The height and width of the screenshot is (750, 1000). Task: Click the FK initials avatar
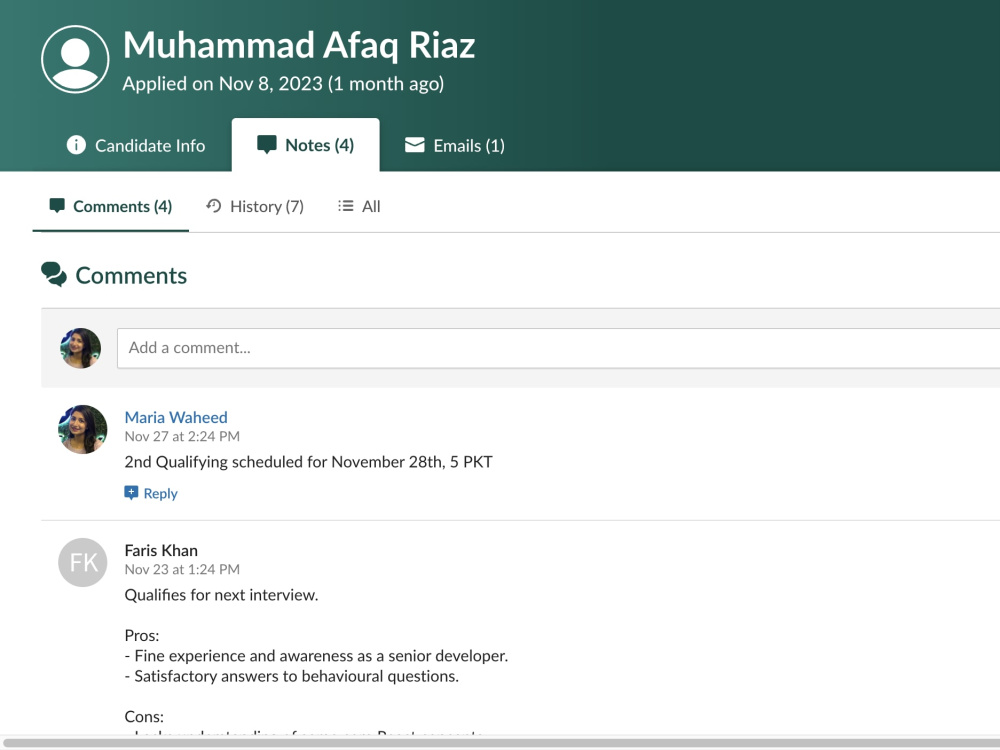point(83,562)
